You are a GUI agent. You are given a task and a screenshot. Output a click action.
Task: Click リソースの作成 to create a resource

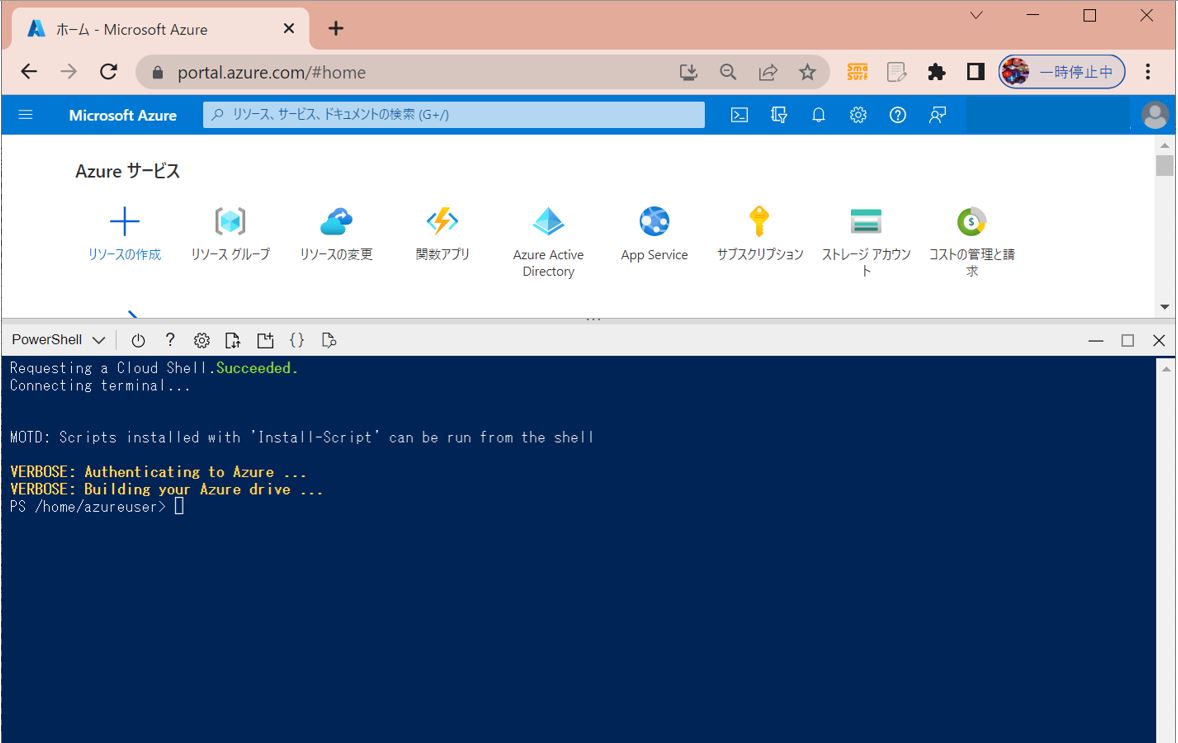point(124,235)
